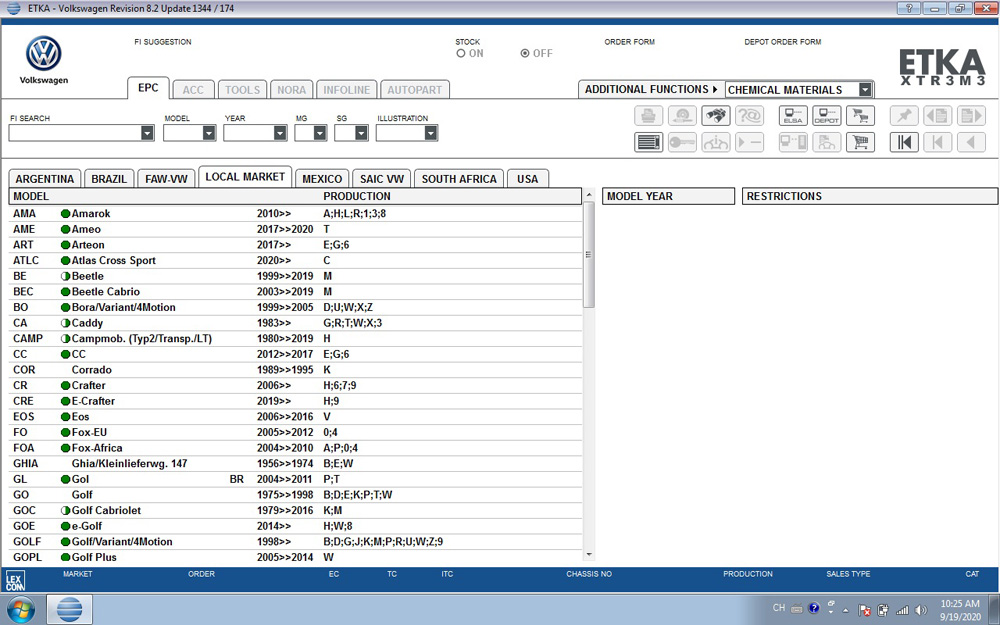Select the SOUTH AFRICA market tab
Screen dimensions: 1000x625
click(x=459, y=179)
